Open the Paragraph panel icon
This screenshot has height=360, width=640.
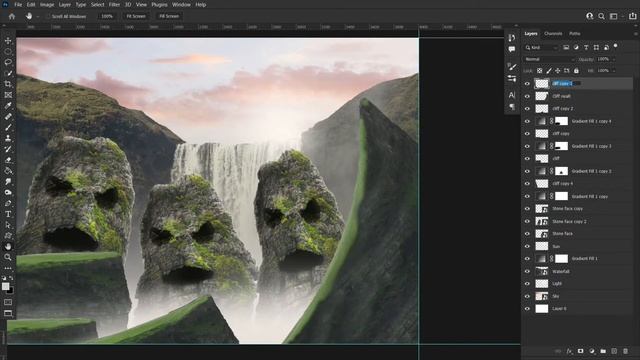[512, 107]
